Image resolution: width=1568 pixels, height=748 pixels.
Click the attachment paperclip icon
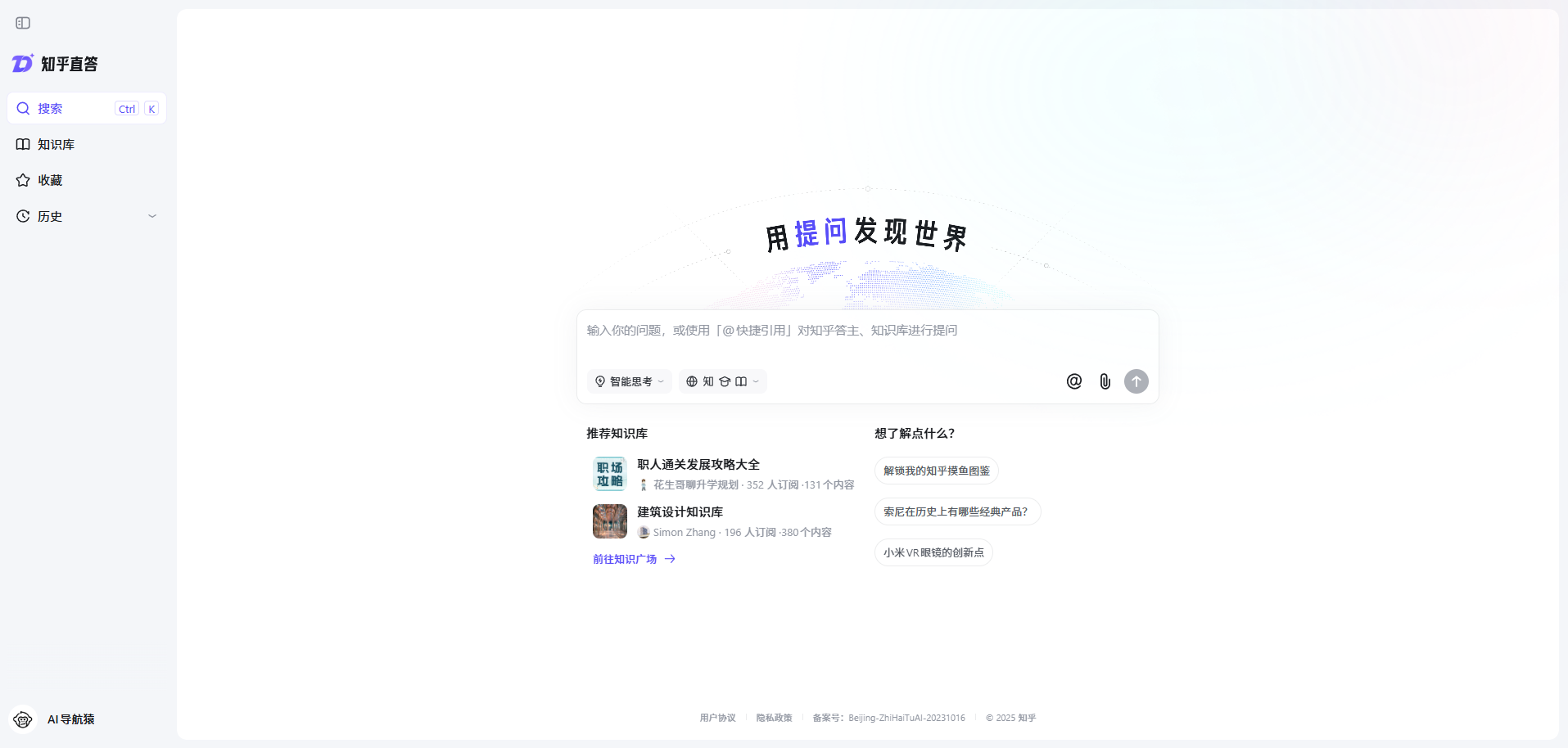pos(1105,381)
